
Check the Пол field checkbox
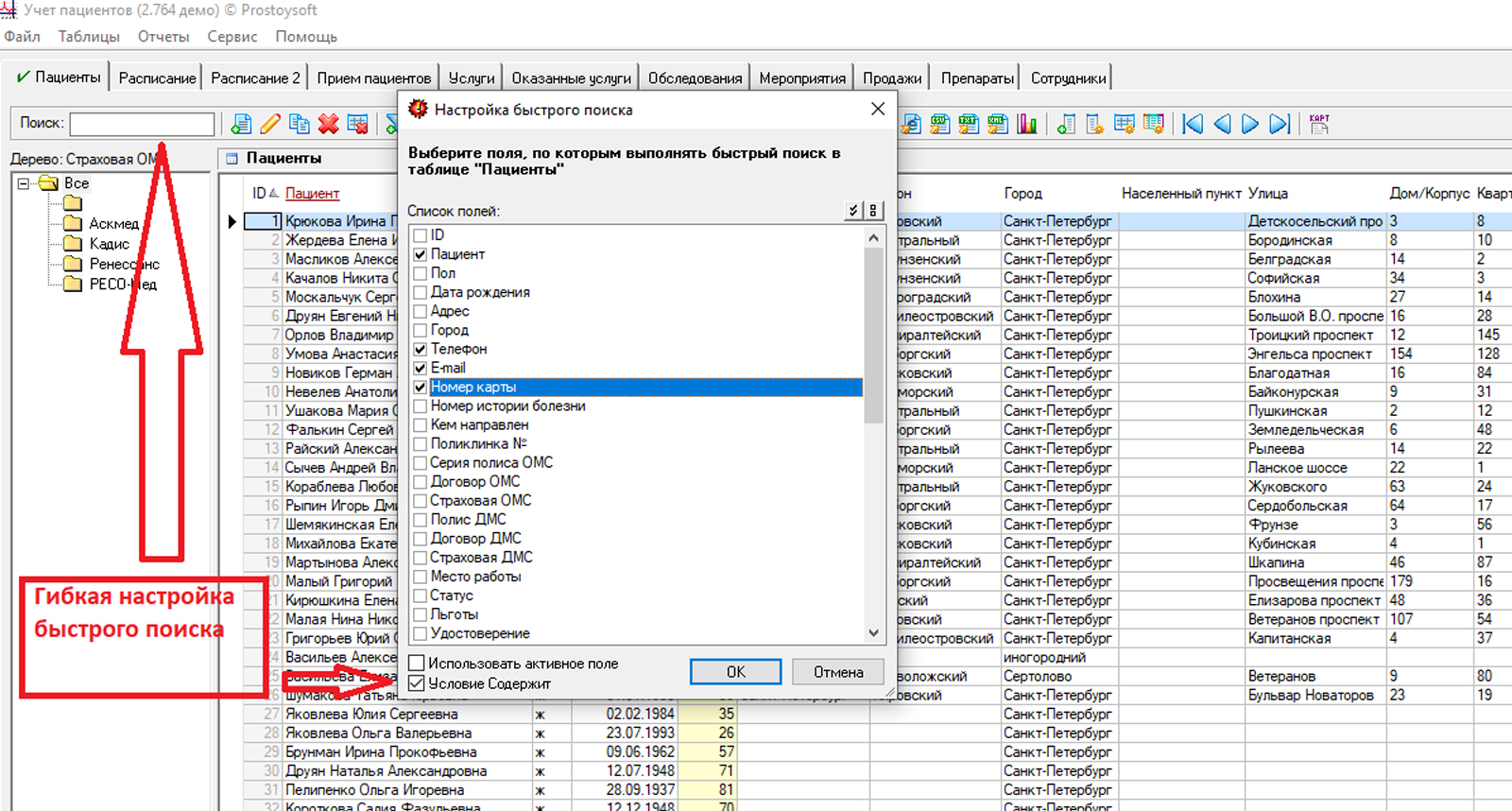tap(421, 273)
